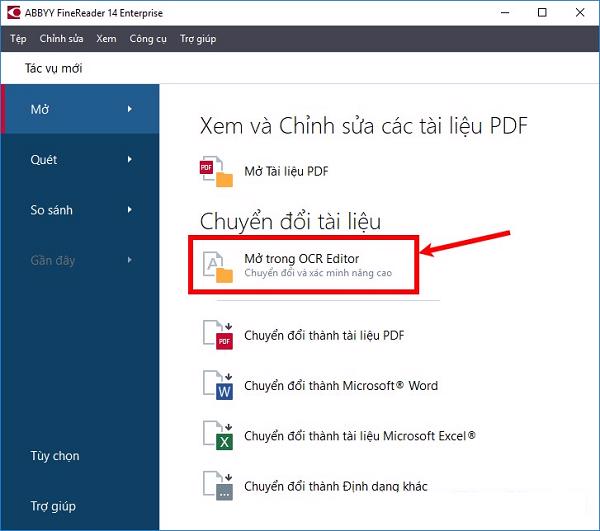600x531 pixels.
Task: Click the Convert to PDF icon
Action: [218, 335]
